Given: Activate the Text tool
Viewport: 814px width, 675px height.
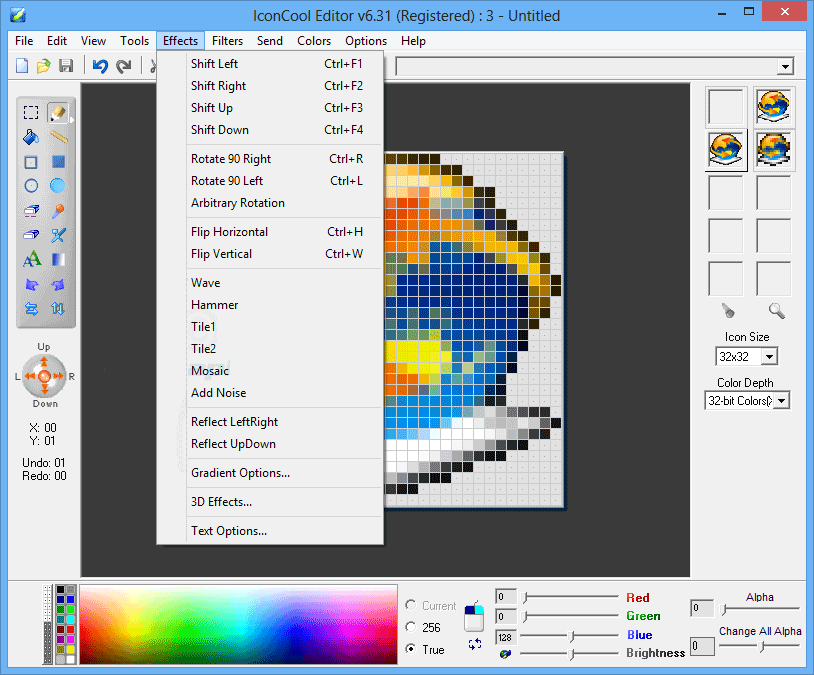Looking at the screenshot, I should 31,260.
